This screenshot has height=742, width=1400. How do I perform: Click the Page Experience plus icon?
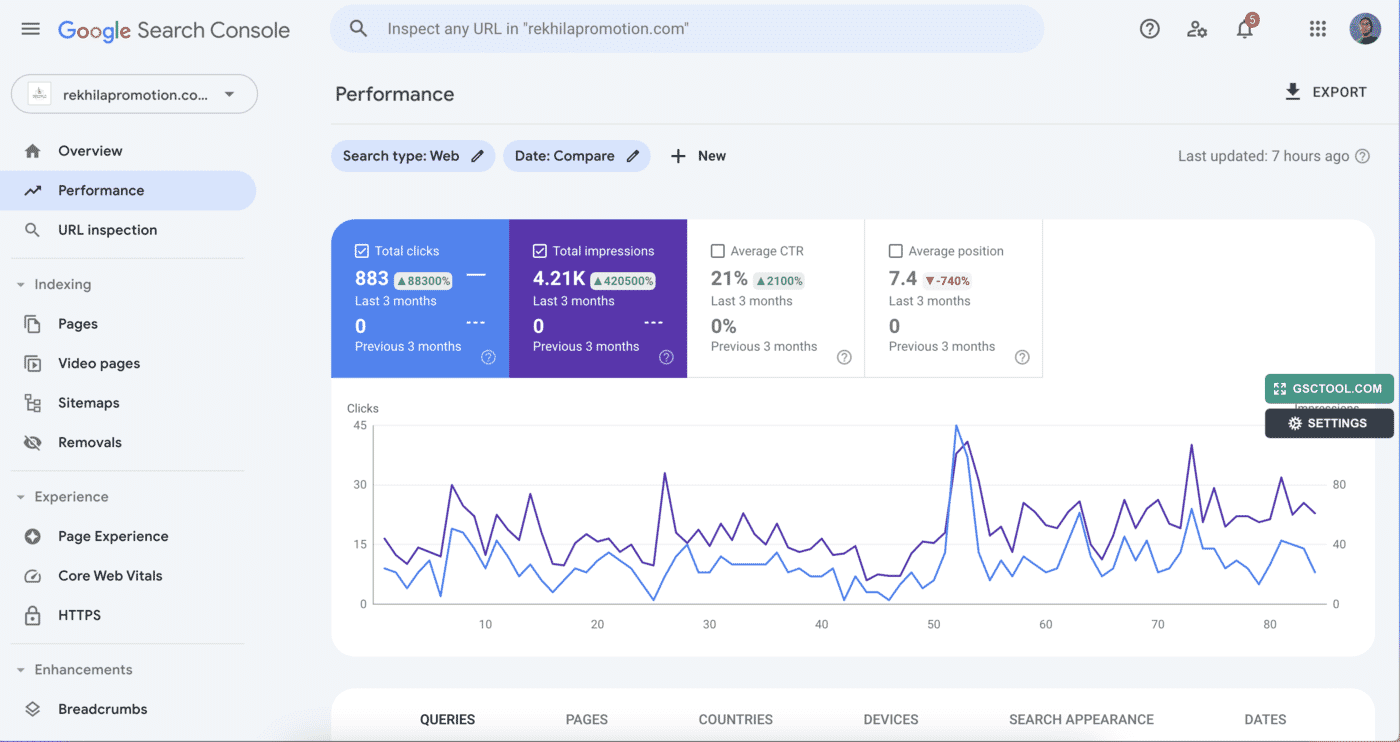33,537
